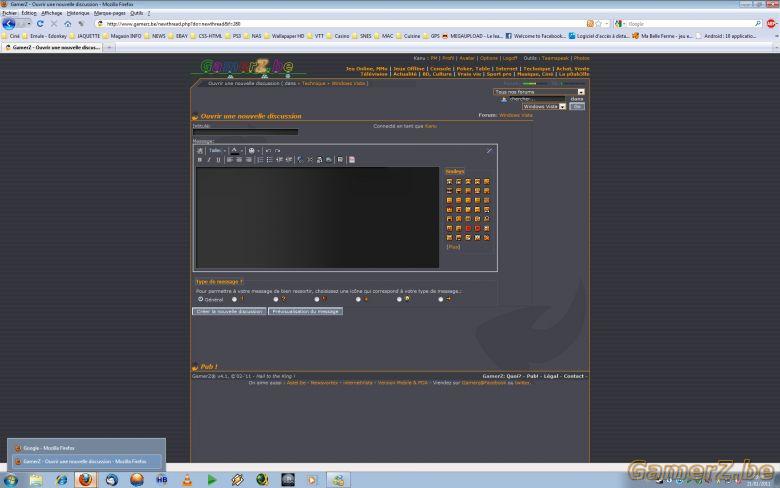This screenshot has height=488, width=780.
Task: Increase the indent of message text
Action: pos(289,160)
